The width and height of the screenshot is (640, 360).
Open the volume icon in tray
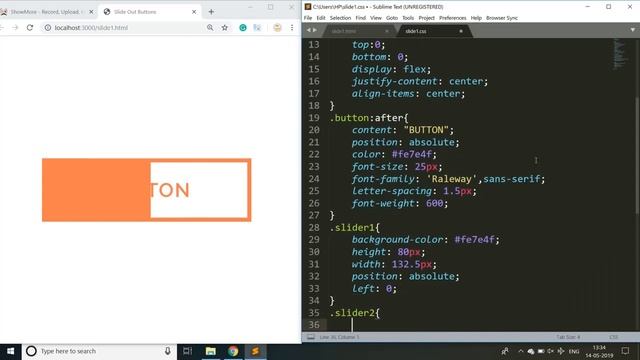[551, 351]
